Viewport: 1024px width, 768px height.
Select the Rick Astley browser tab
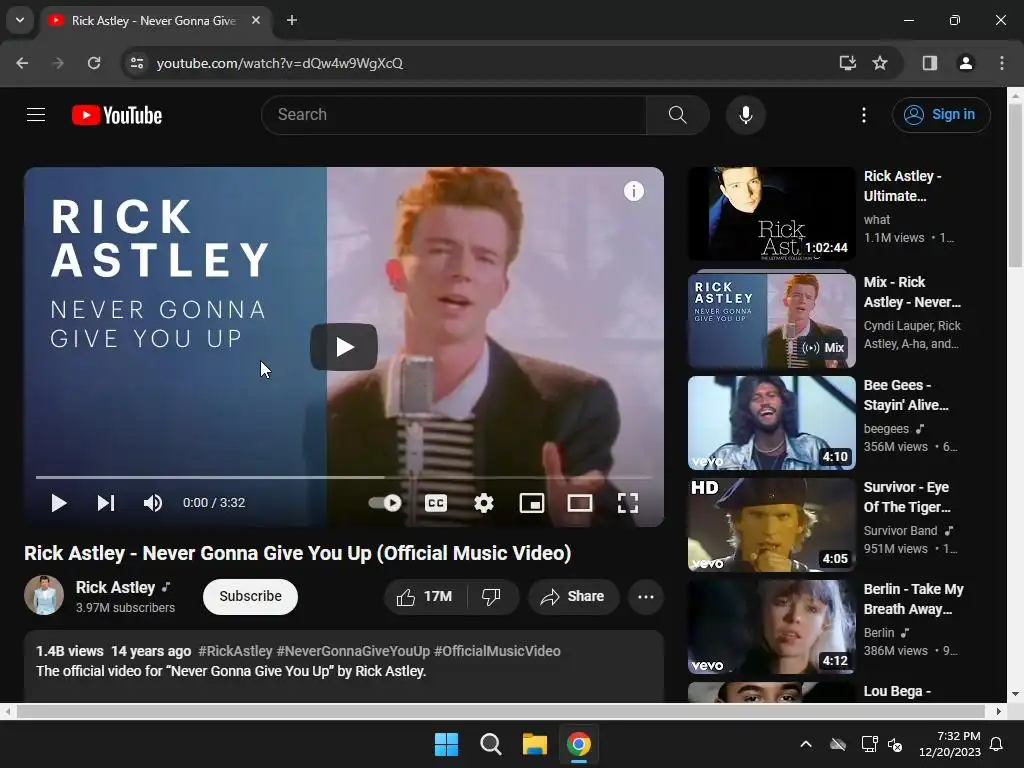[153, 21]
